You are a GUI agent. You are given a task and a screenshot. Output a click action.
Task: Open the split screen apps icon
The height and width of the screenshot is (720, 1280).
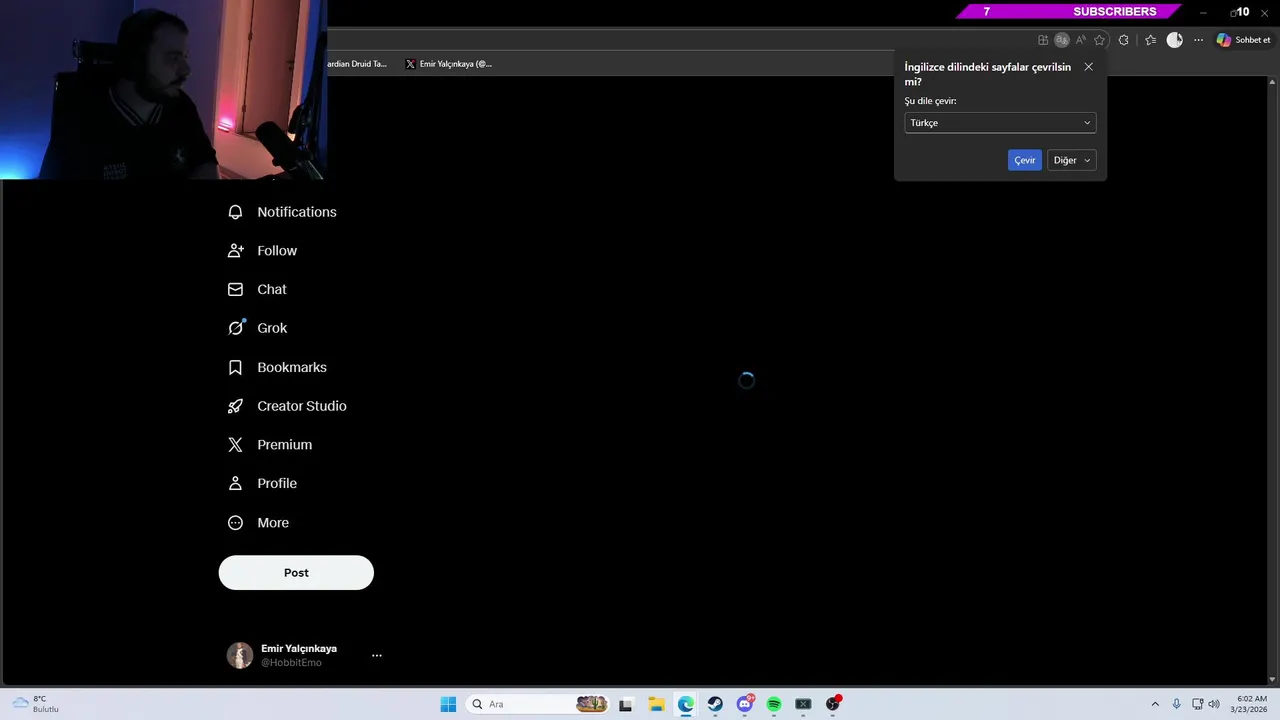coord(1043,40)
